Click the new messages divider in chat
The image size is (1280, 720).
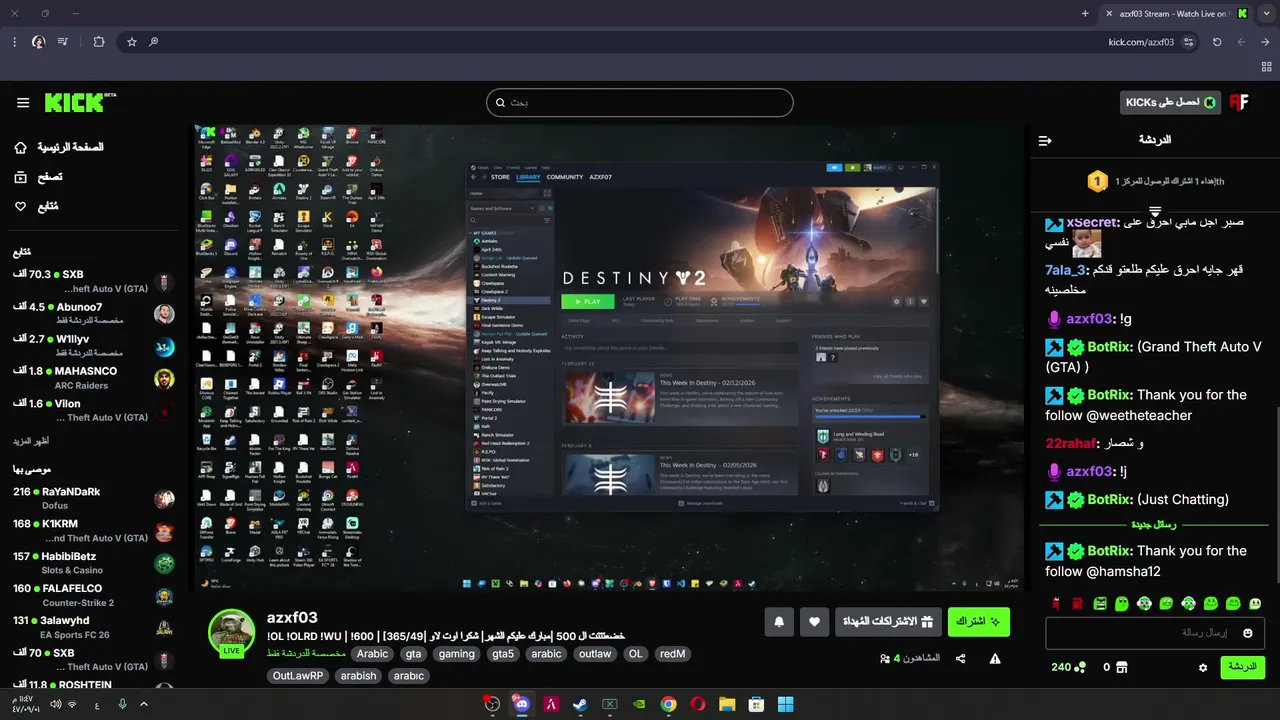1153,524
